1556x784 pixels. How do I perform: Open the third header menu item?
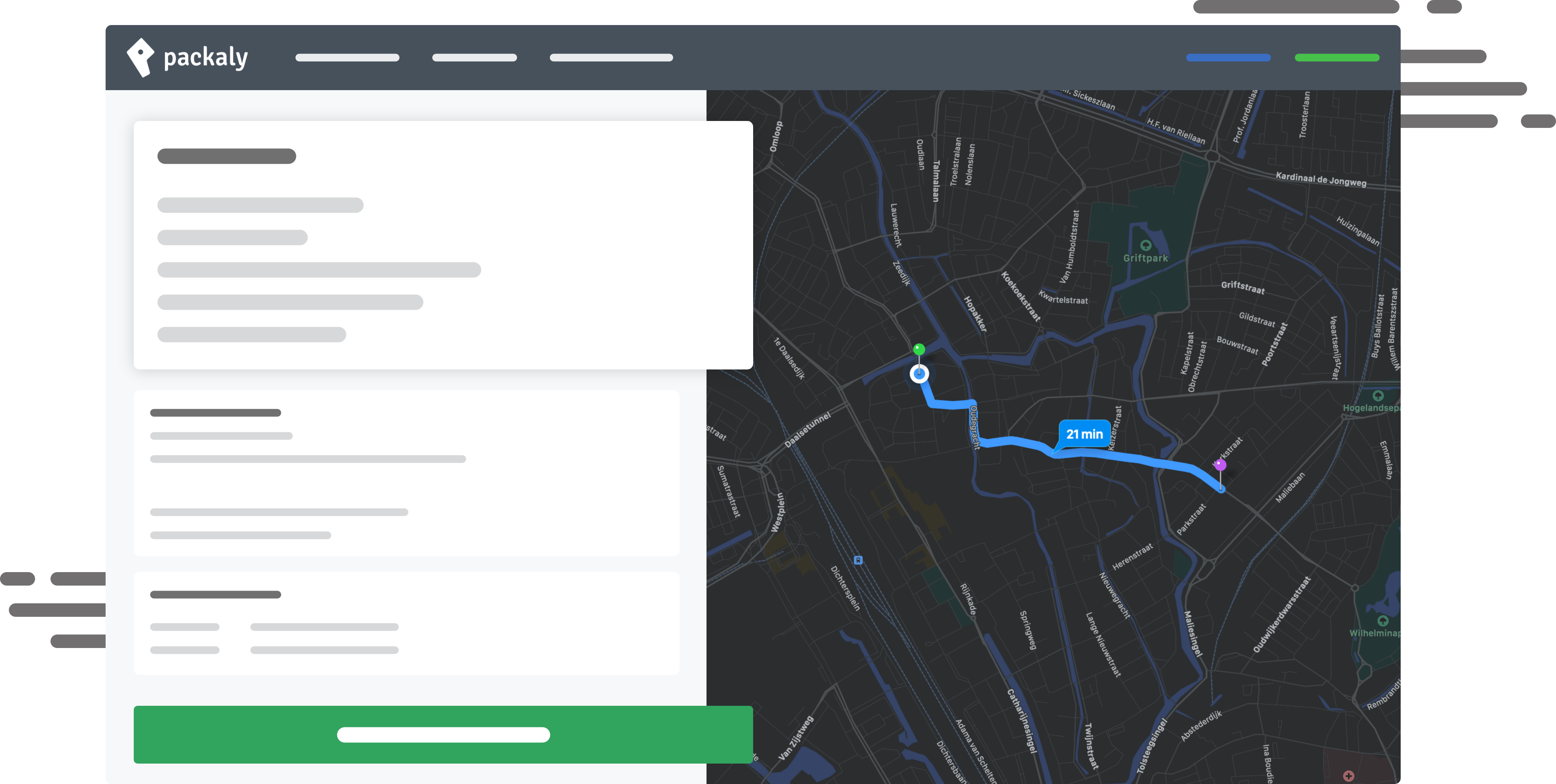pyautogui.click(x=611, y=58)
